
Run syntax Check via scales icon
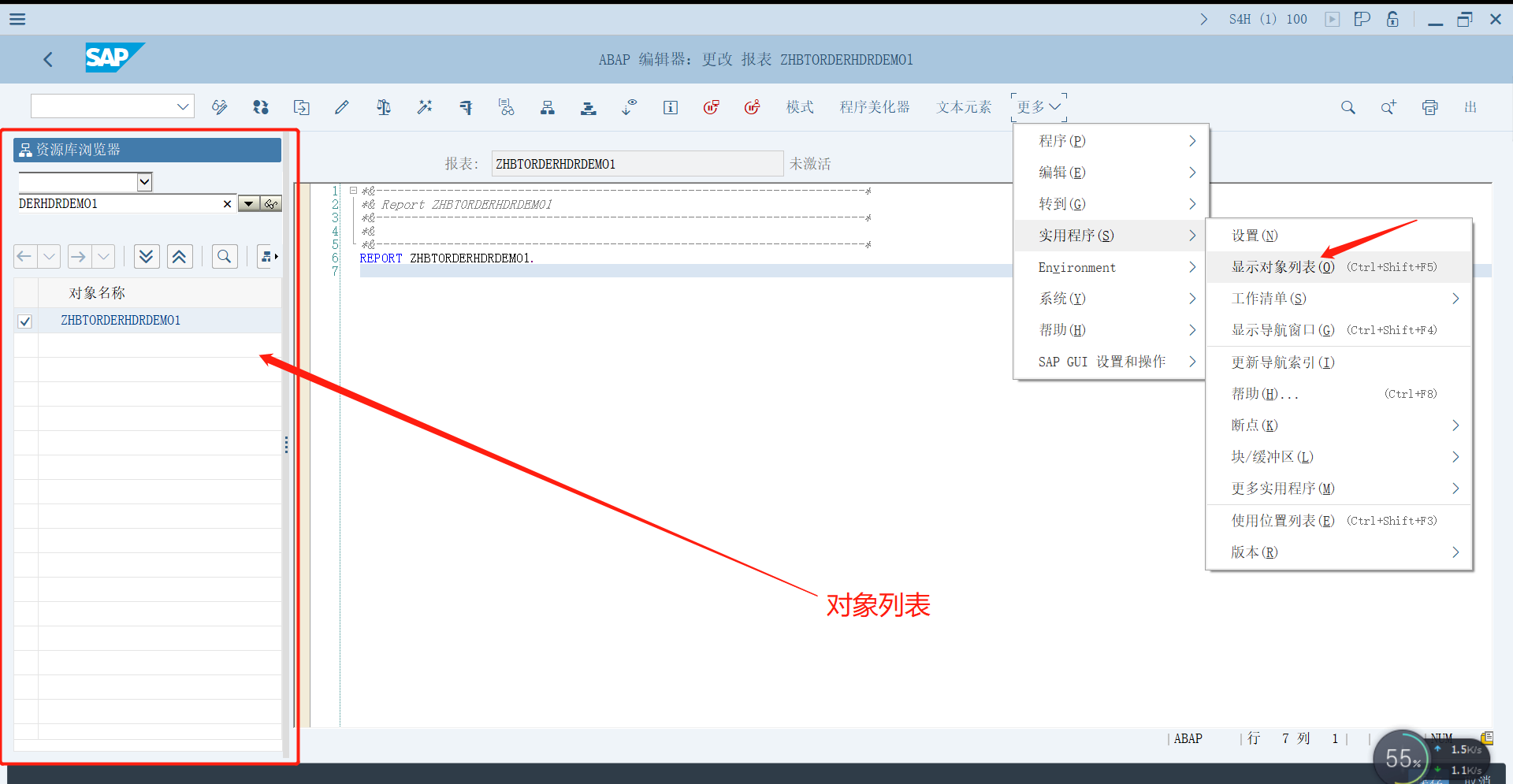pyautogui.click(x=384, y=107)
